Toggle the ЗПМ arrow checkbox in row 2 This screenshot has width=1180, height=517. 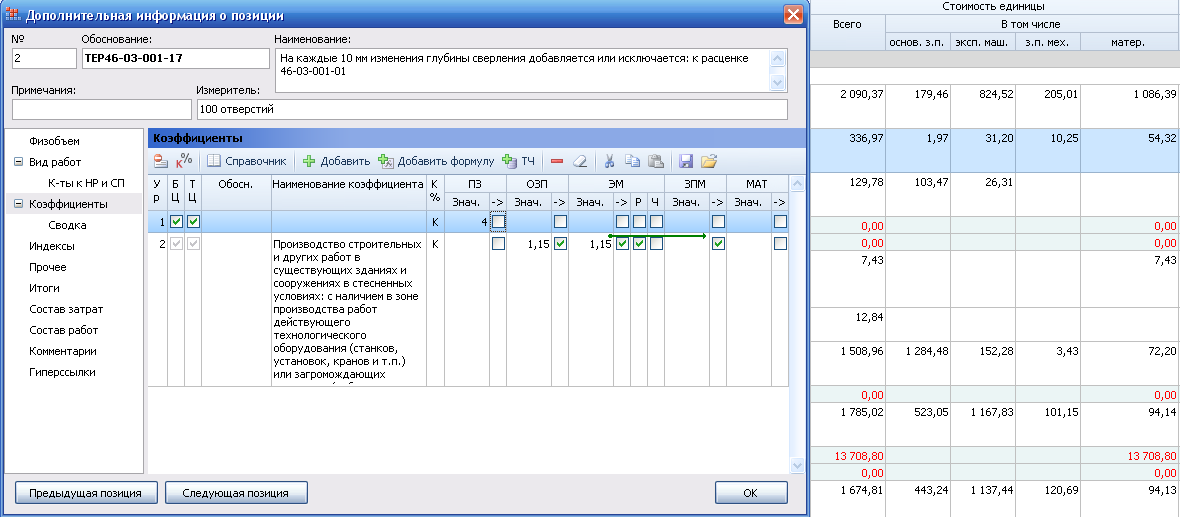pyautogui.click(x=718, y=243)
